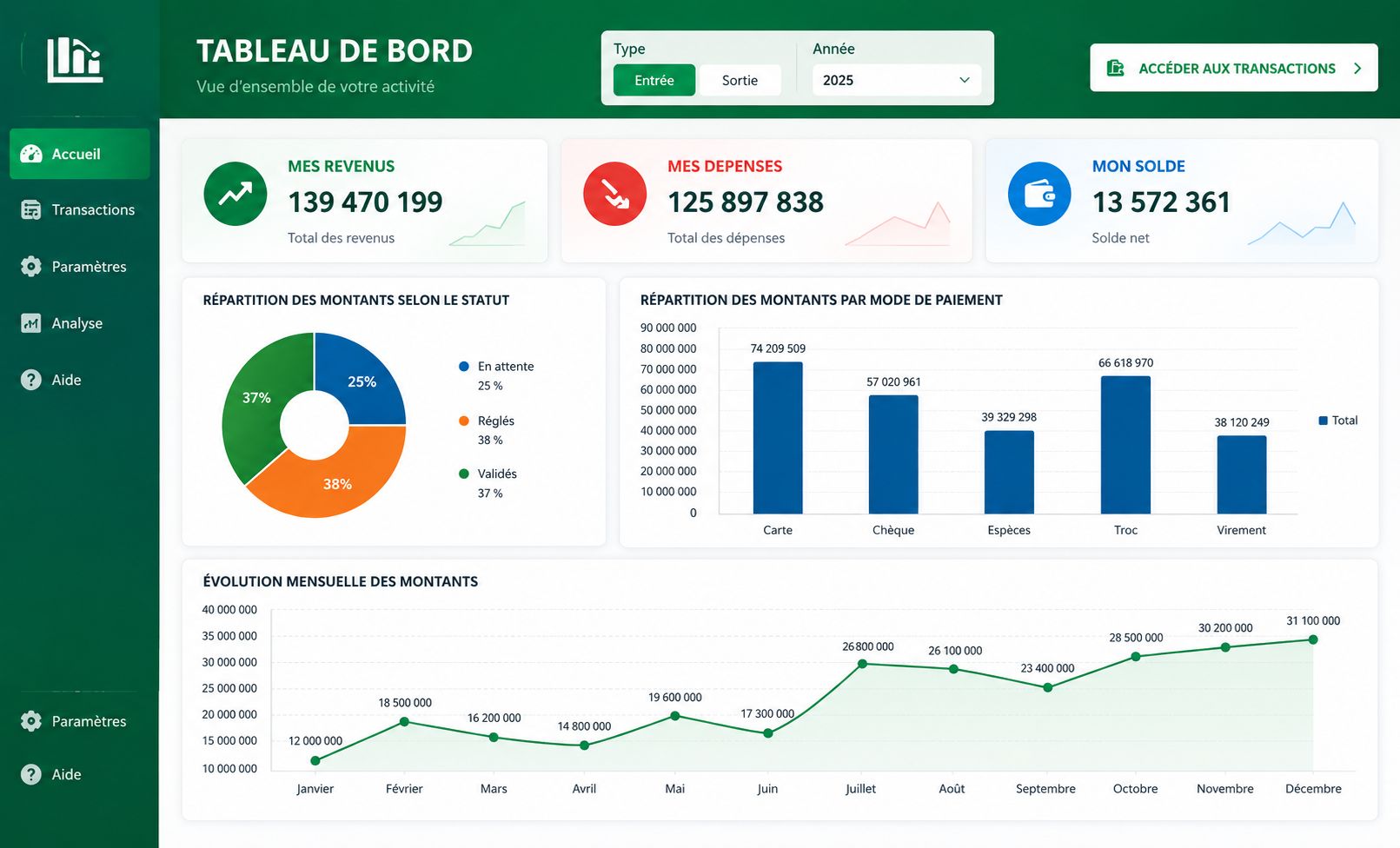Click the dashboard logo chart icon
Screen dimensions: 1400x848
click(x=75, y=60)
